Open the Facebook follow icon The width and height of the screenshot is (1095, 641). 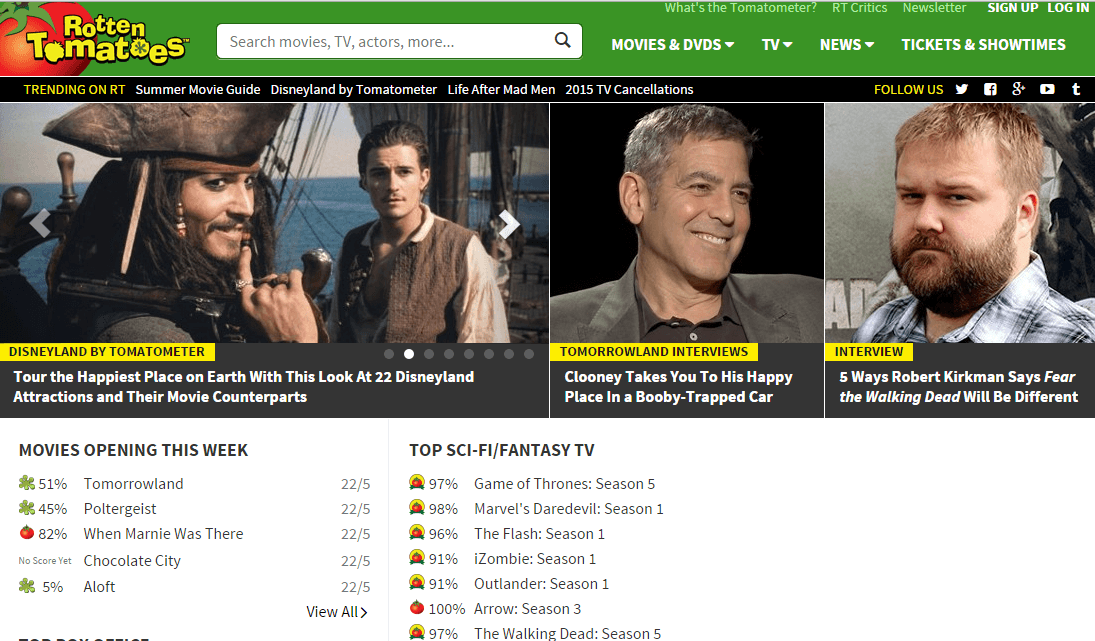pos(990,89)
